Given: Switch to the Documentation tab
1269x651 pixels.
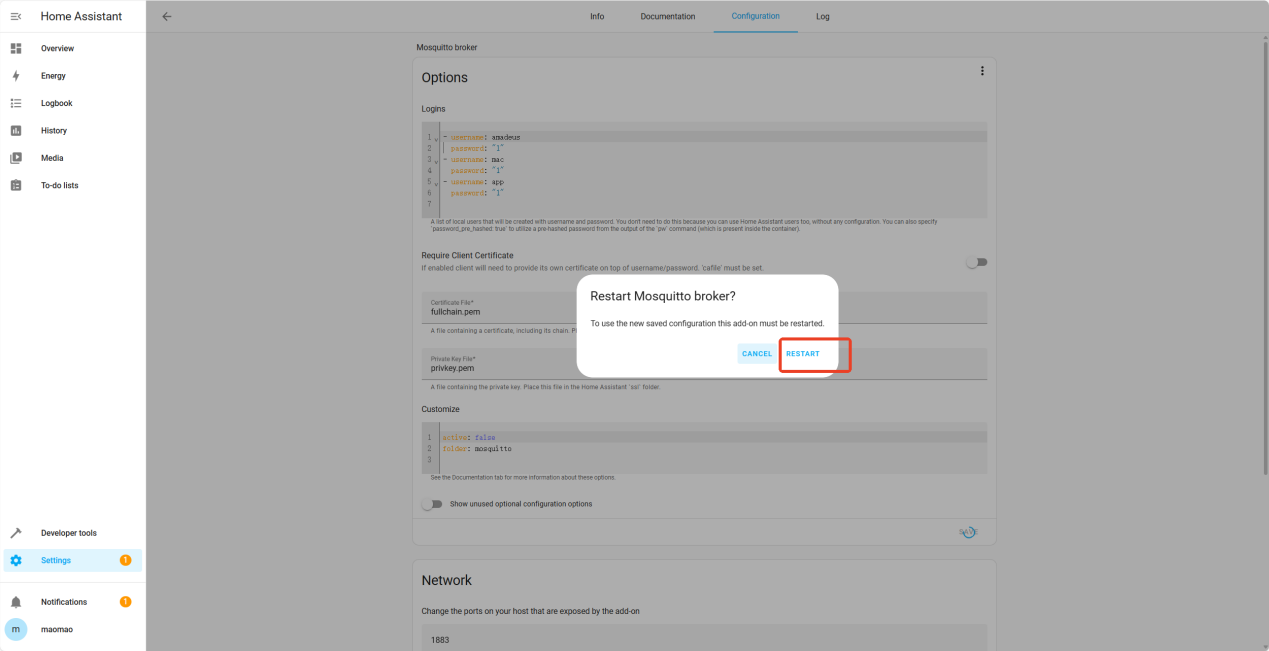Looking at the screenshot, I should (668, 16).
